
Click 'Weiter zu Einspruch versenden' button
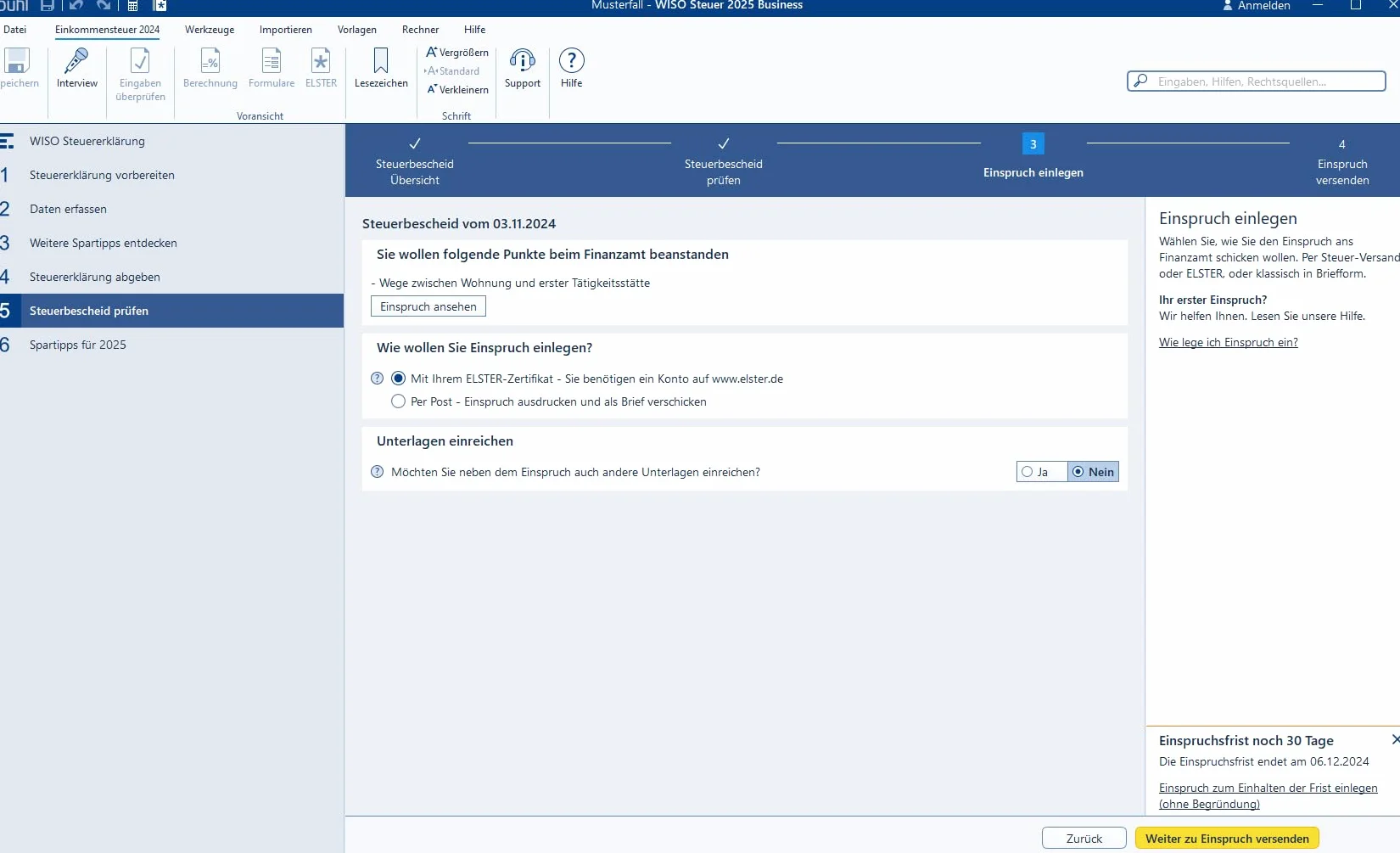[x=1227, y=839]
